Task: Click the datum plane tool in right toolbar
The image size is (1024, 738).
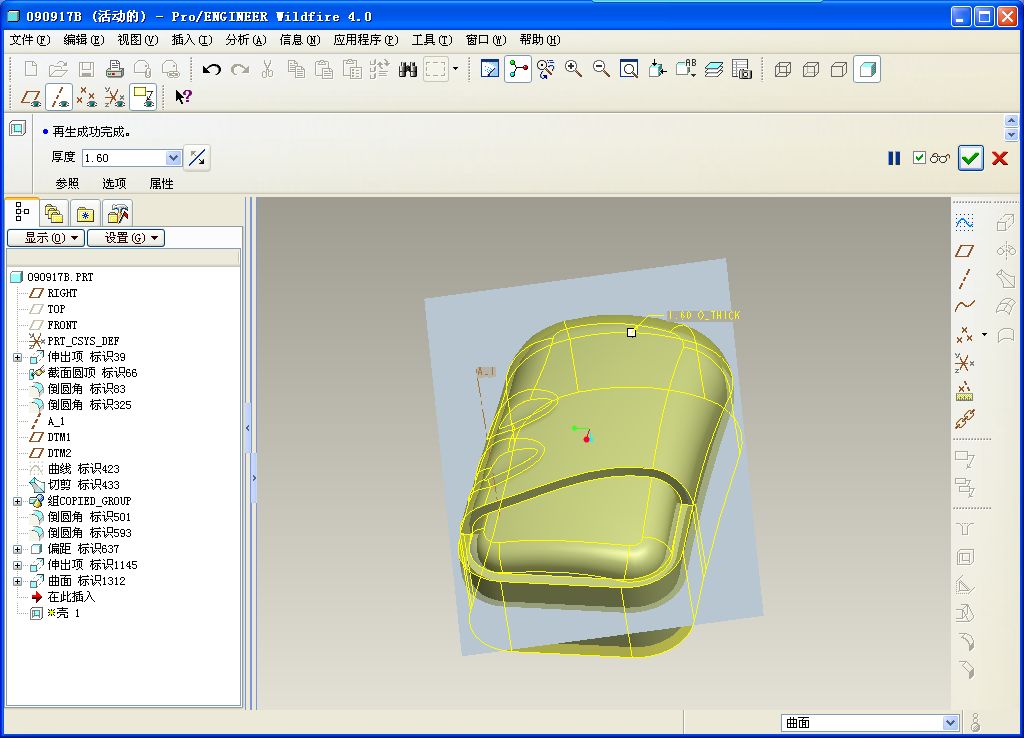Action: coord(965,251)
